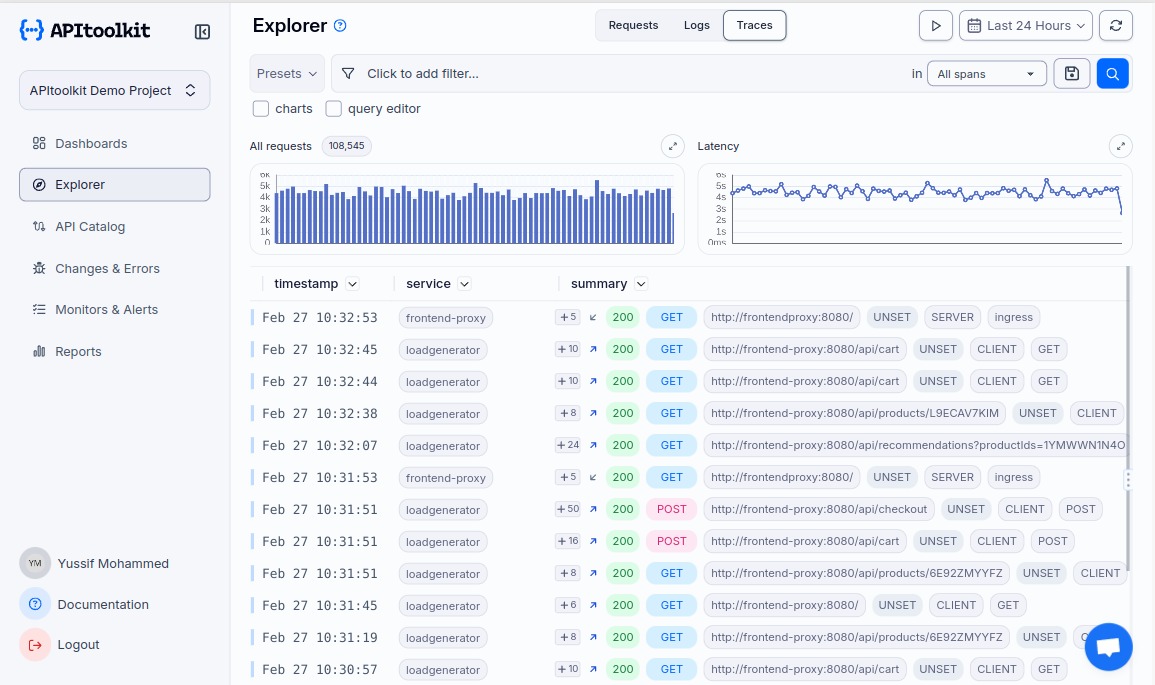
Task: Open API Catalog in the sidebar
Action: point(90,227)
